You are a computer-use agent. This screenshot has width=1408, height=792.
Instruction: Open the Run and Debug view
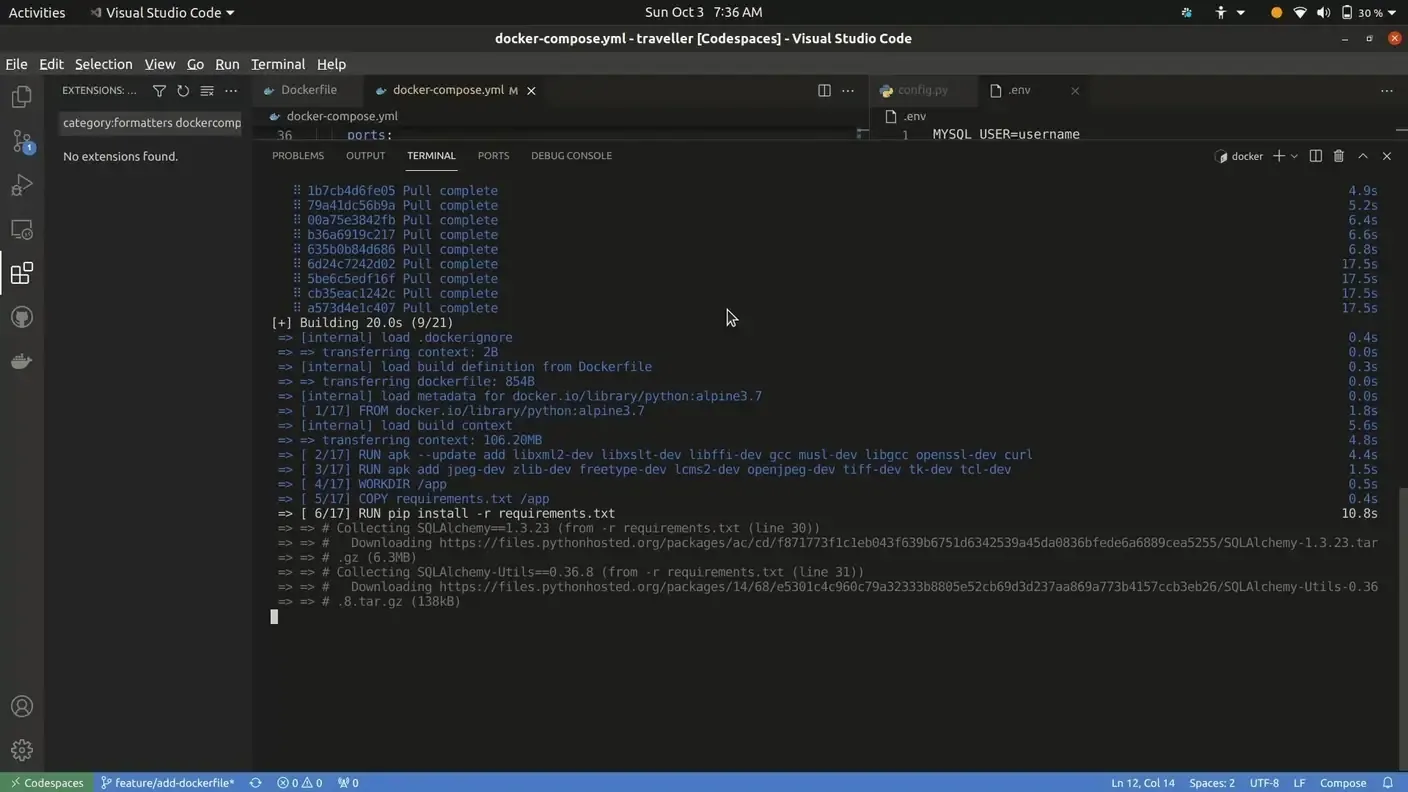[x=21, y=185]
